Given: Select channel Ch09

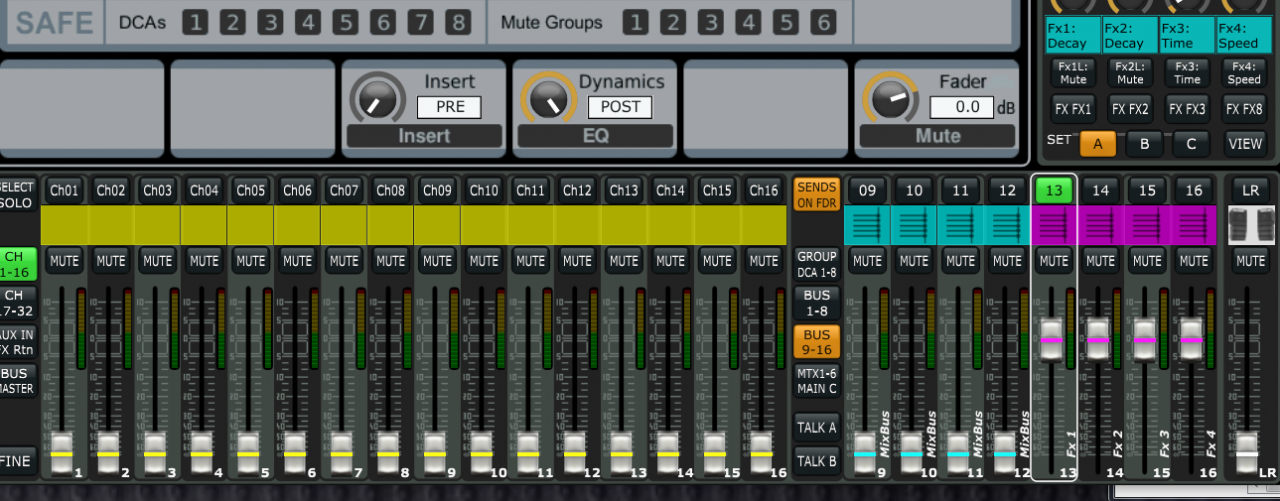Looking at the screenshot, I should (x=437, y=190).
